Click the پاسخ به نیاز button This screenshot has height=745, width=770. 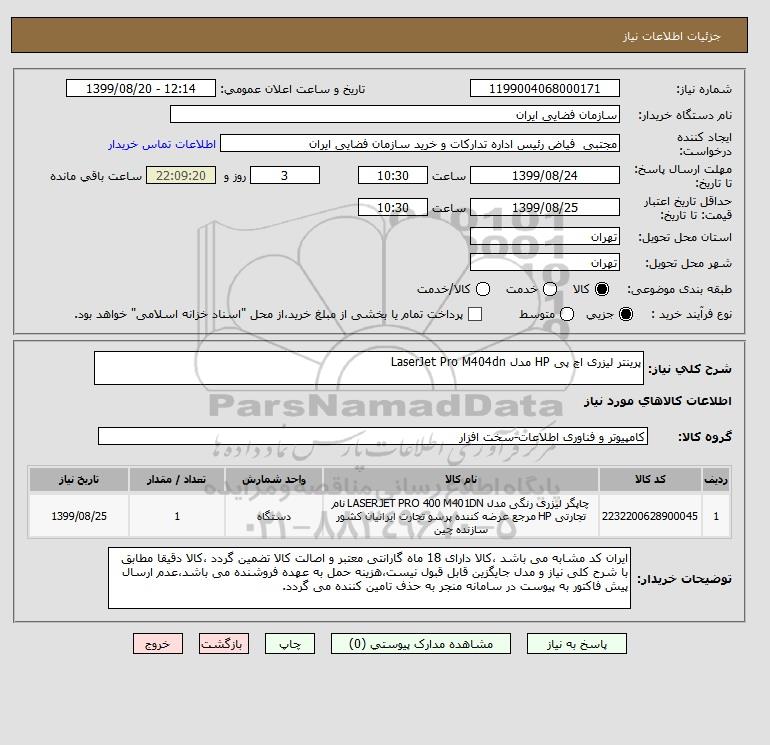(x=577, y=644)
